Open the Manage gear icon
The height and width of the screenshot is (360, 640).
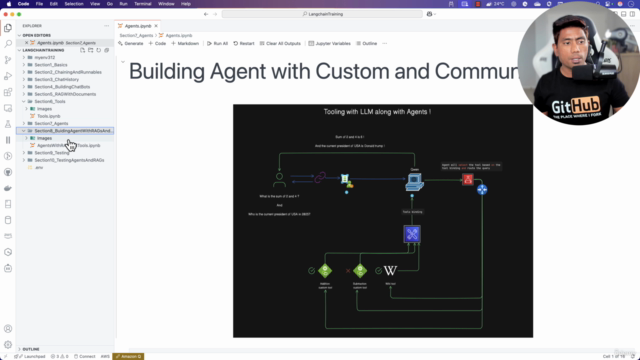pos(8,344)
